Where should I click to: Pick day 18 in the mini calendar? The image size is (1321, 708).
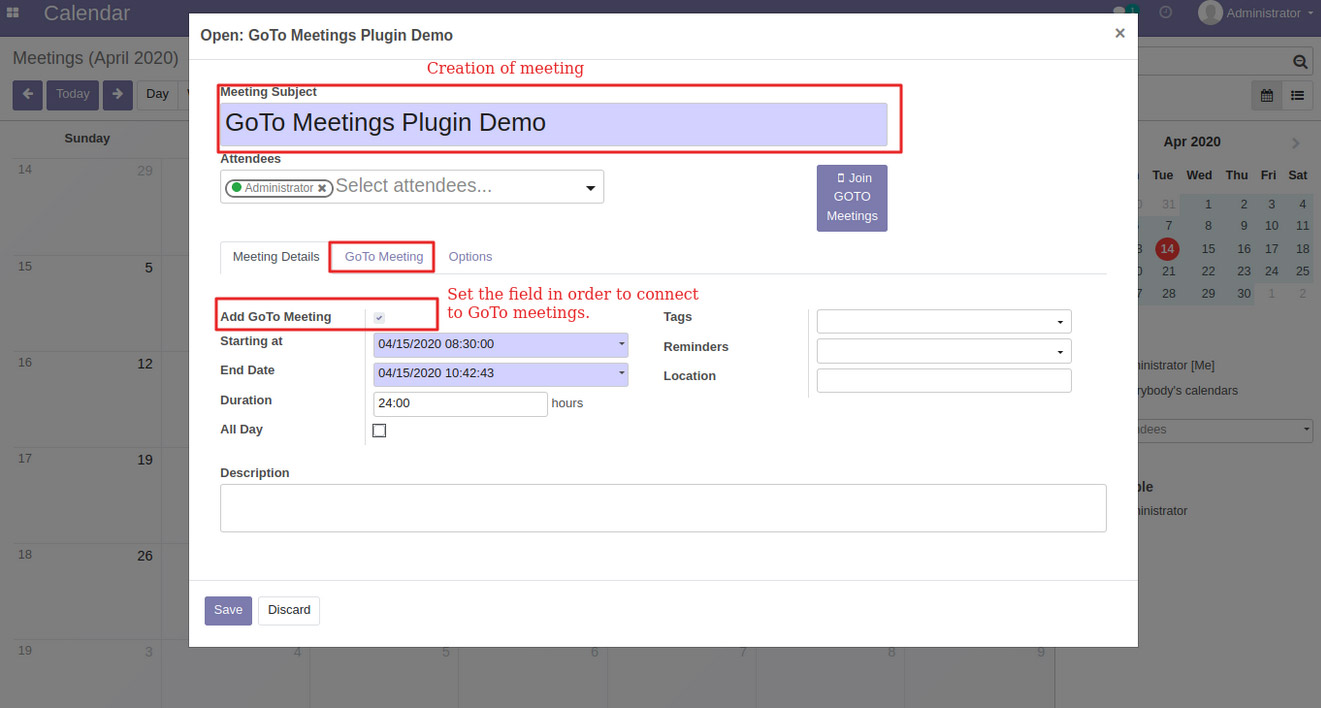click(x=1302, y=248)
